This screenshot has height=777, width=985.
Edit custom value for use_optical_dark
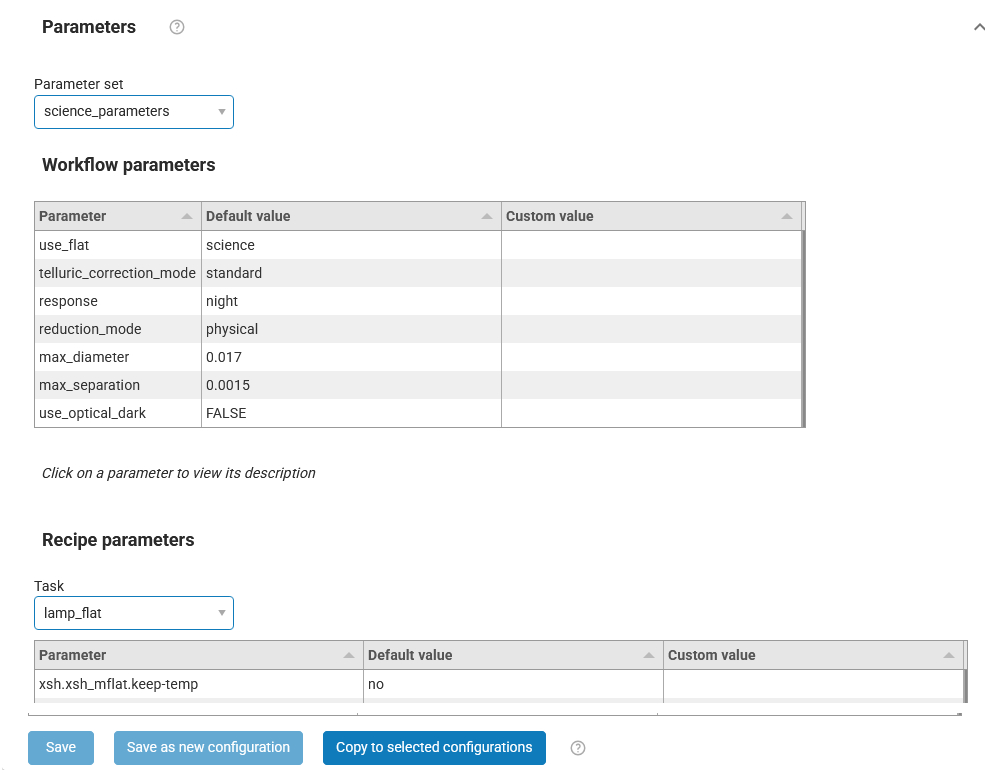651,413
